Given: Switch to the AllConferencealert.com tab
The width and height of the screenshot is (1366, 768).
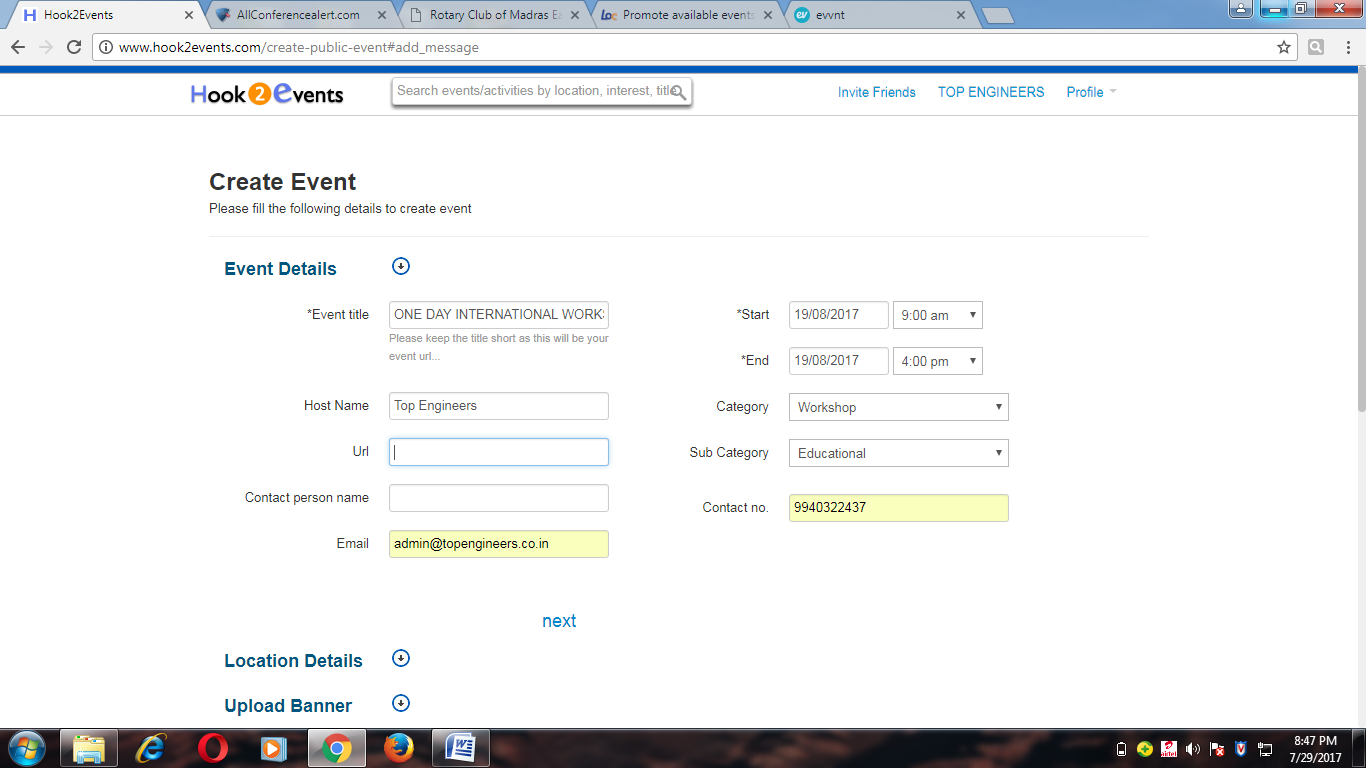Looking at the screenshot, I should (x=298, y=15).
